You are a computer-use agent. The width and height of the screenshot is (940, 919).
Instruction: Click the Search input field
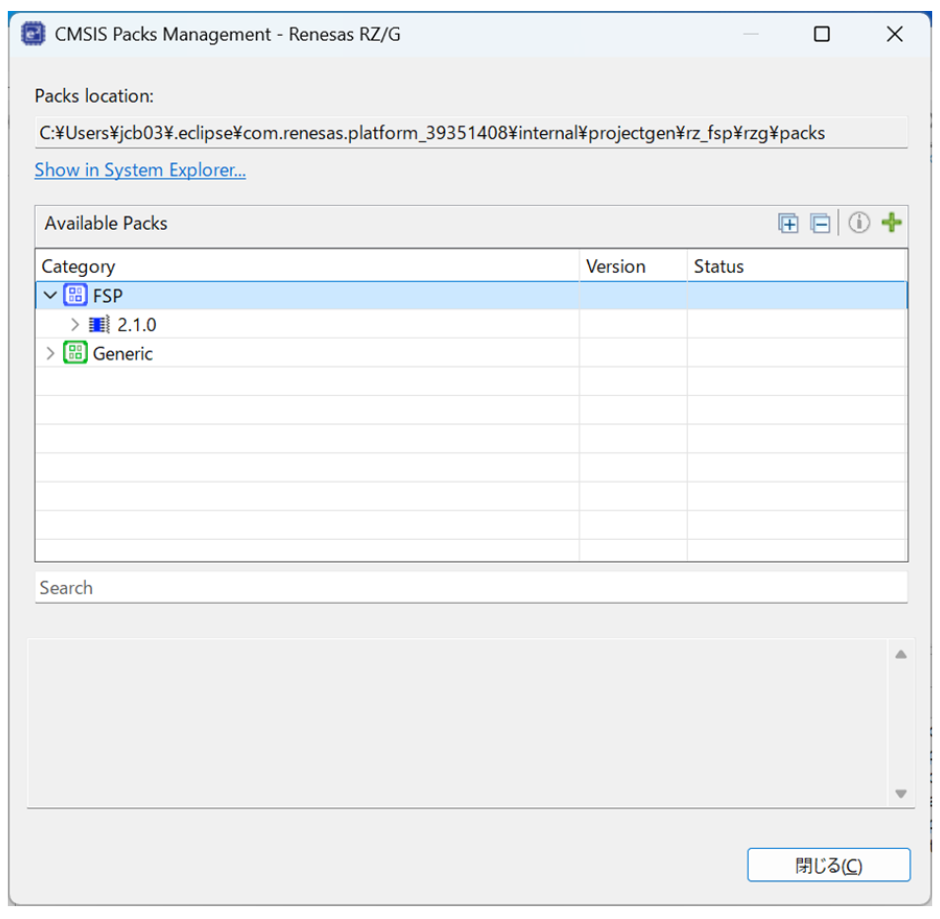point(471,587)
